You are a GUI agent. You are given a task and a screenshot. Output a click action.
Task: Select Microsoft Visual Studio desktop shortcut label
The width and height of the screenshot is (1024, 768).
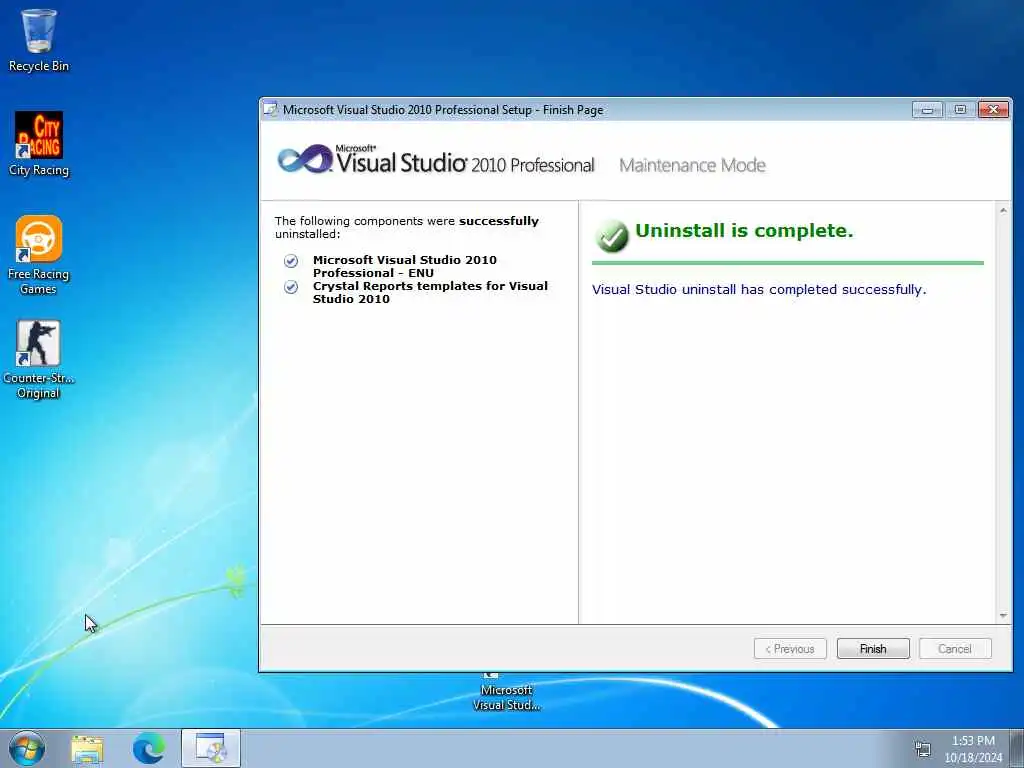506,697
